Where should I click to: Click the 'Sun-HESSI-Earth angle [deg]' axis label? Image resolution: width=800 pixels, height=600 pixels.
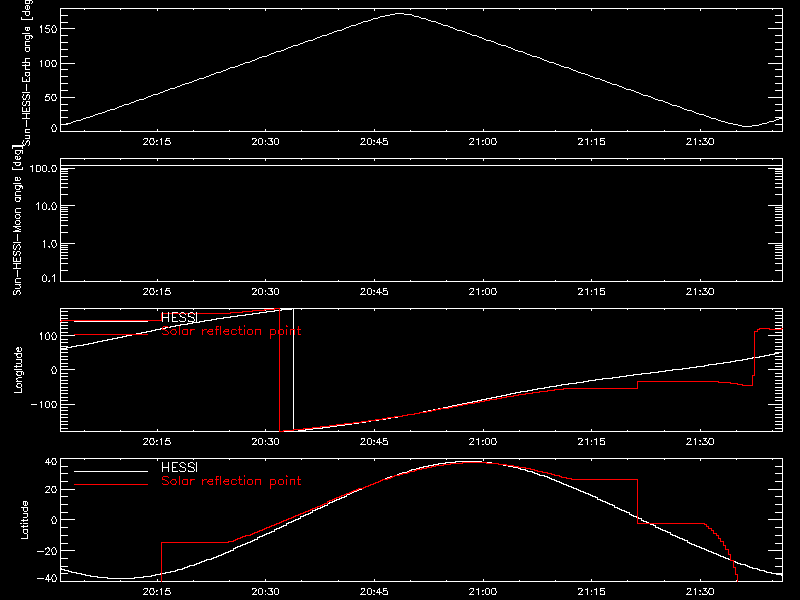pos(27,73)
